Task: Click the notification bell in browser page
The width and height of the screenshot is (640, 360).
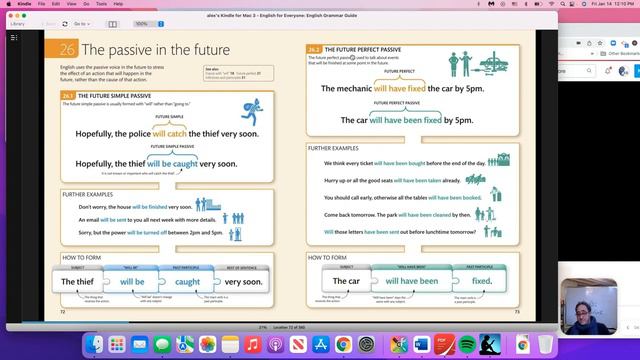Action: (608, 71)
